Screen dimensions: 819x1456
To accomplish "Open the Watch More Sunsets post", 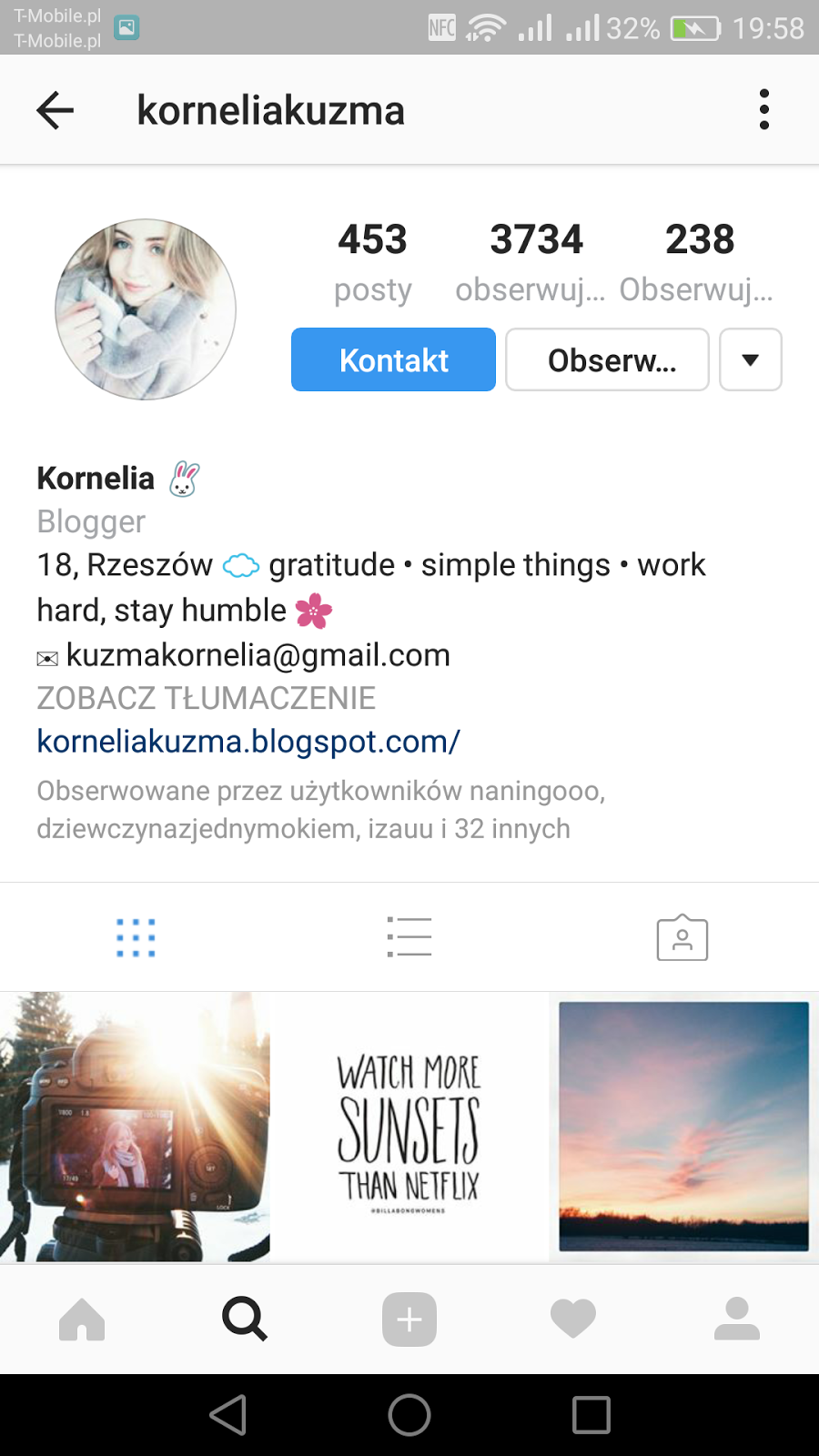I will (x=409, y=1127).
